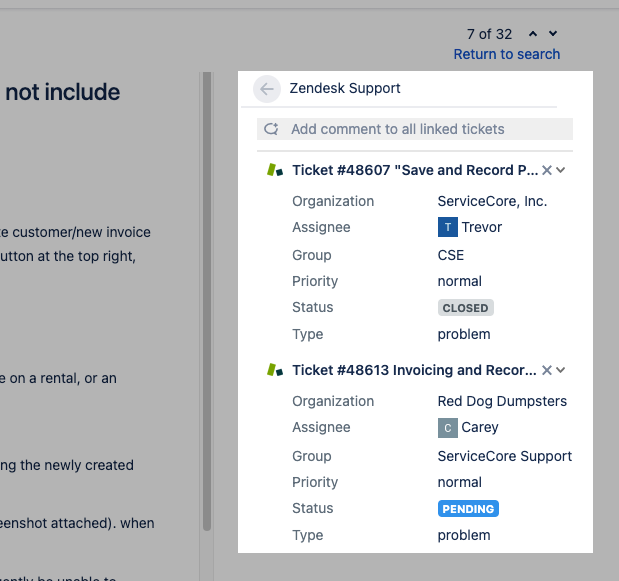
Task: Go to the next search result
Action: point(553,34)
